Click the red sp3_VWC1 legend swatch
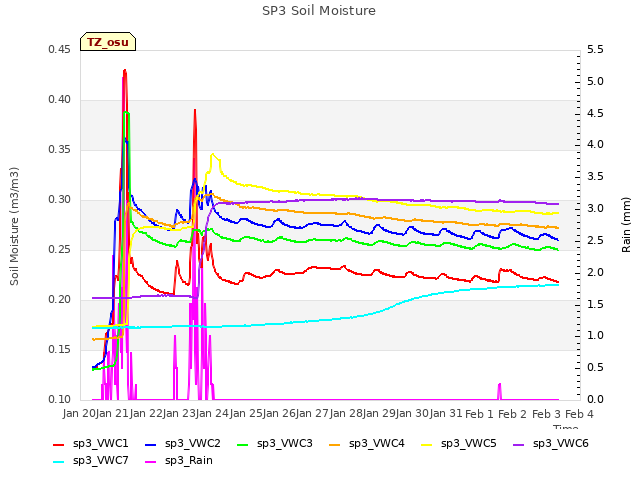 pos(59,444)
